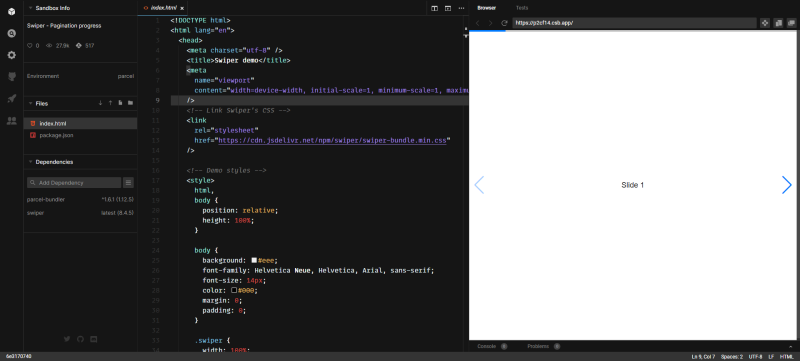The height and width of the screenshot is (361, 800).
Task: Click the forks count icon
Action: [79, 45]
